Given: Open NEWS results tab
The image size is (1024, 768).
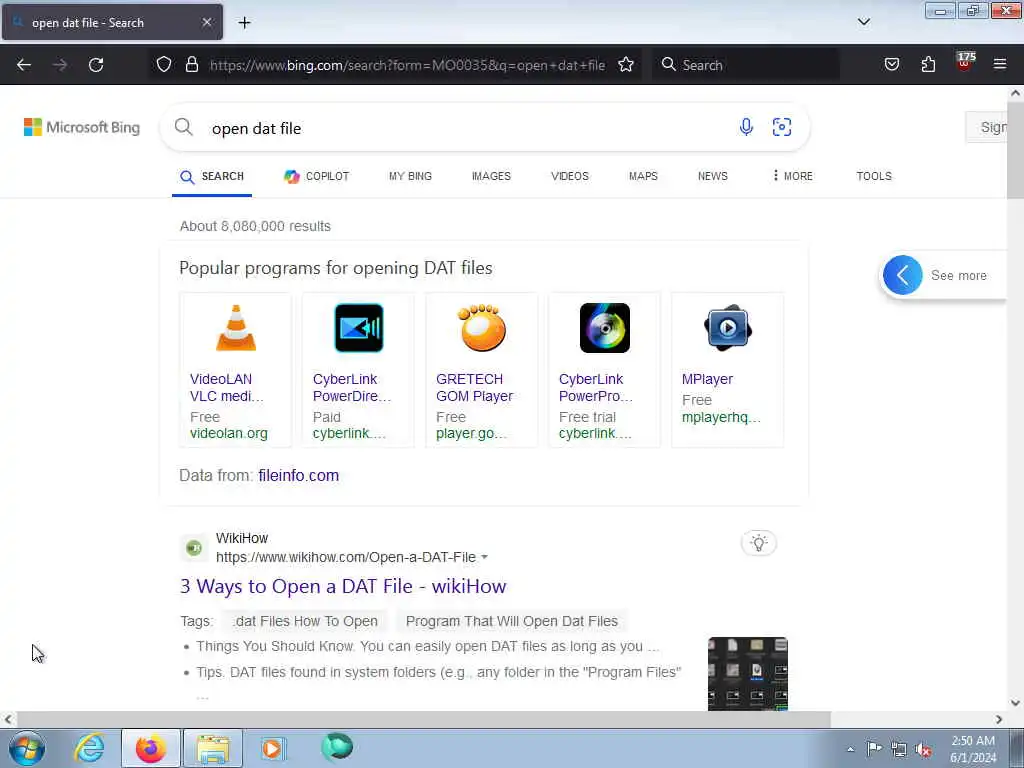Looking at the screenshot, I should pyautogui.click(x=712, y=176).
